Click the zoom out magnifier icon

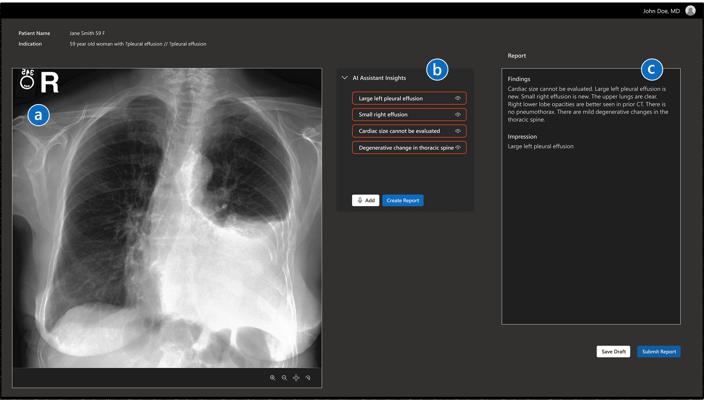click(284, 378)
